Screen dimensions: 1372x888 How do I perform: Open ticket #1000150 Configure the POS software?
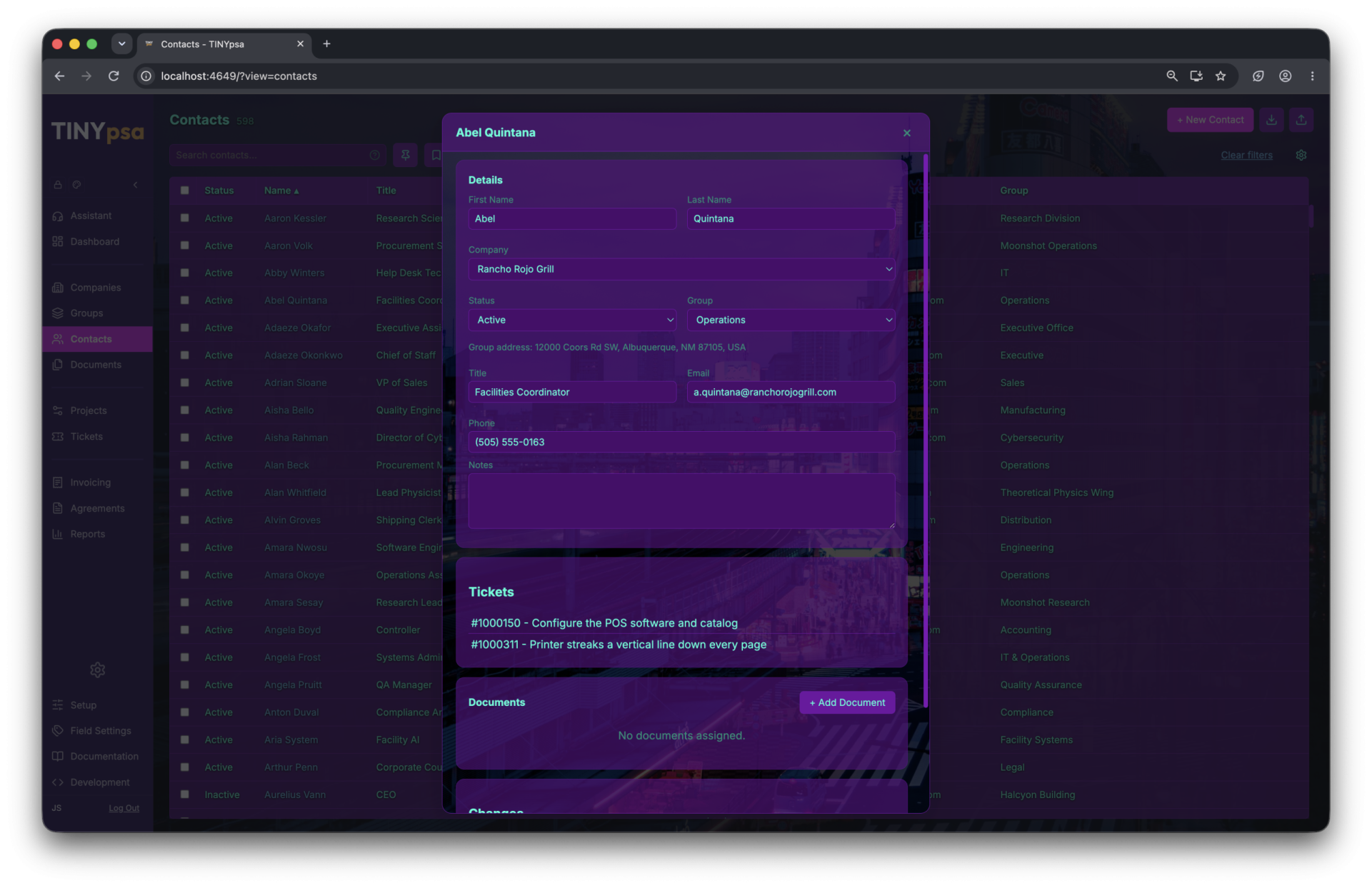(x=604, y=623)
